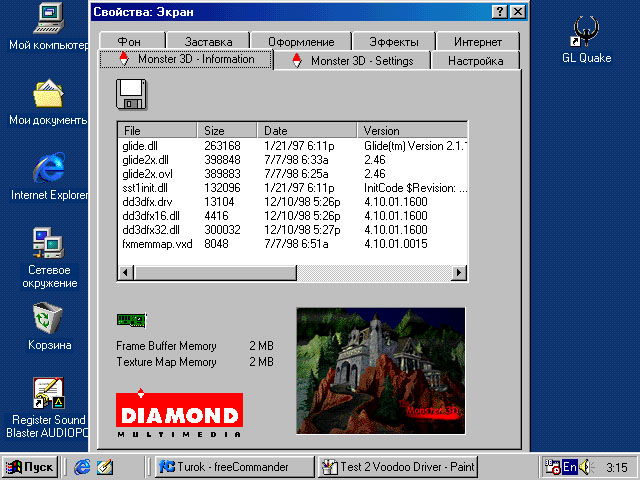Screen dimensions: 640x480
Task: Click the En language indicator
Action: coord(569,467)
